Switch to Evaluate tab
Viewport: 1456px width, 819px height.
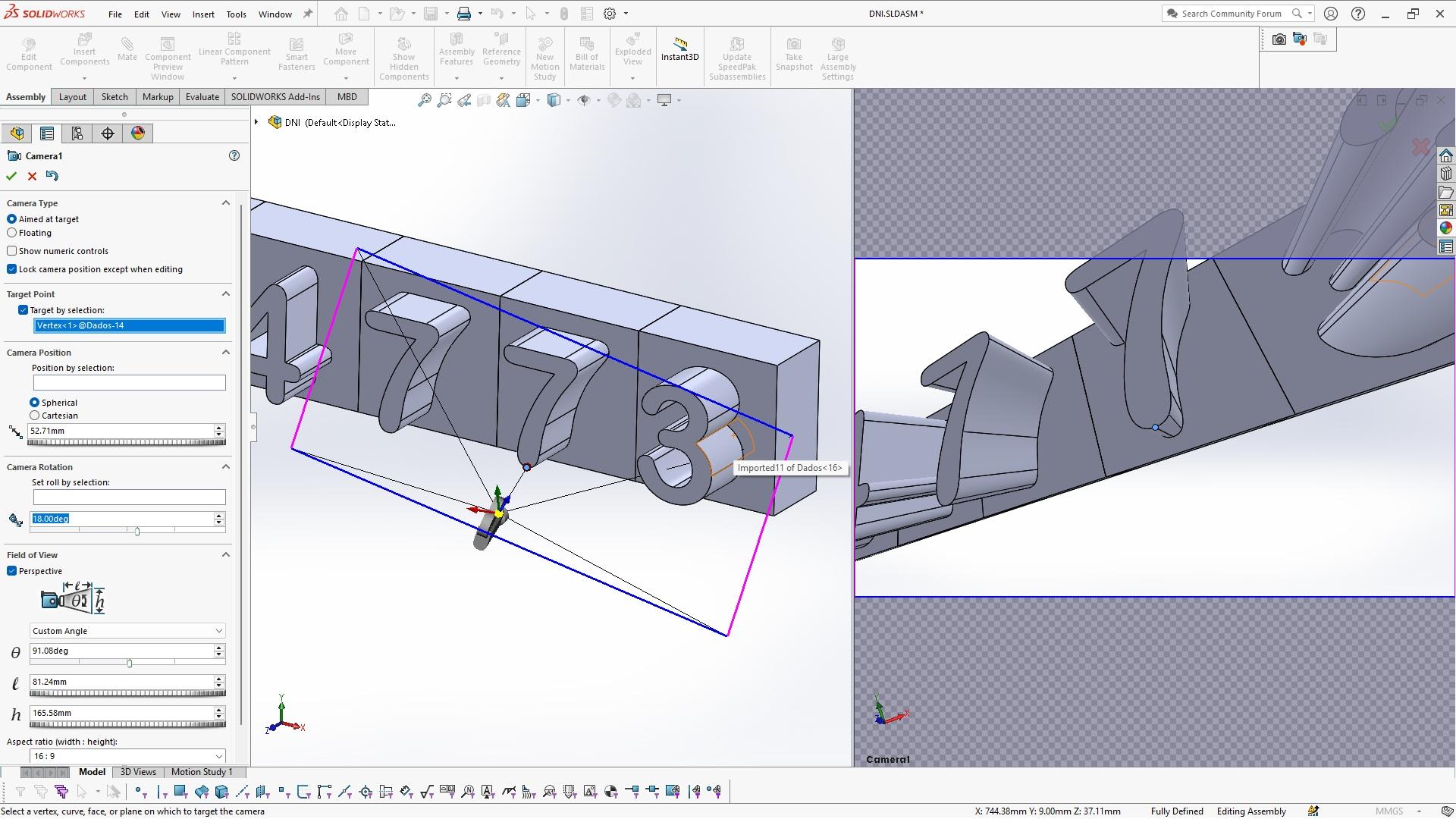(x=202, y=97)
